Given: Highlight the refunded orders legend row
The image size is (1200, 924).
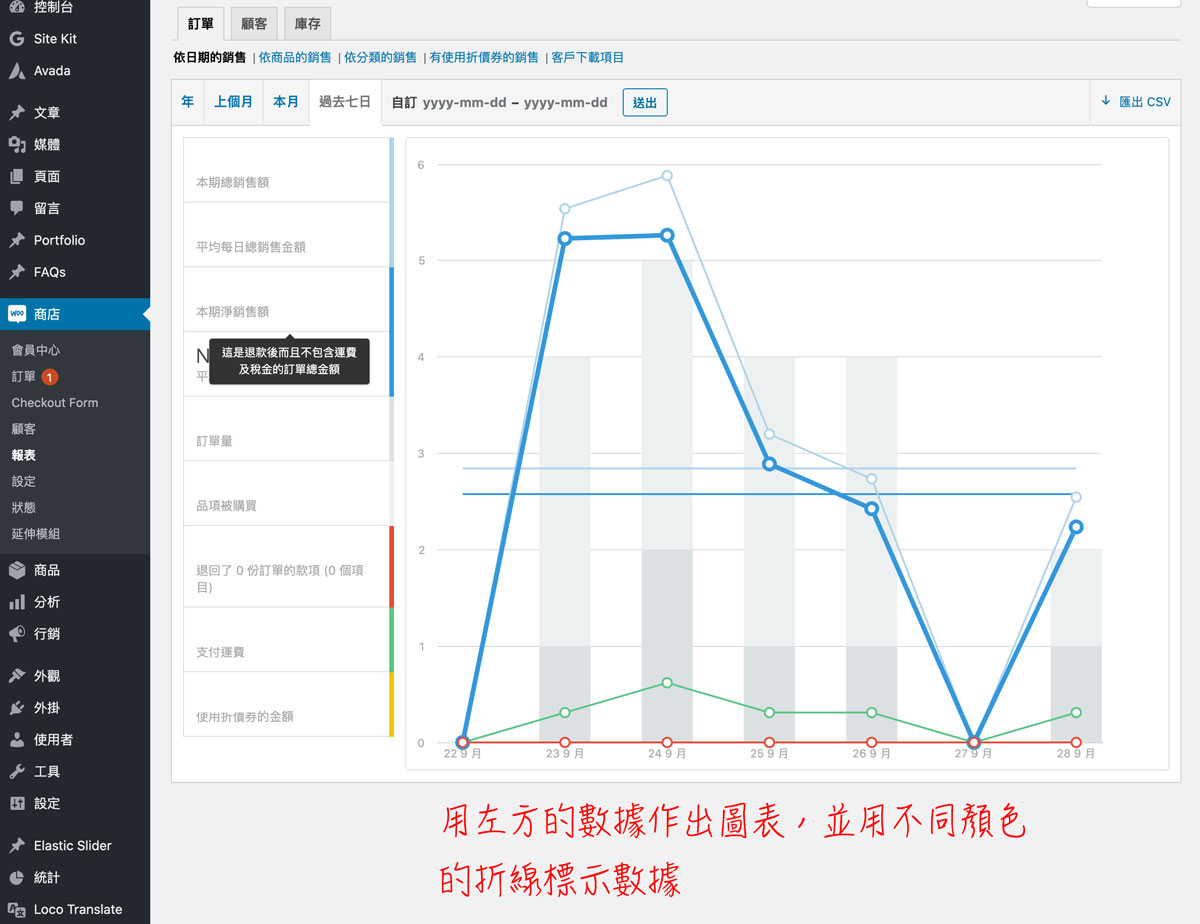Looking at the screenshot, I should pos(288,566).
